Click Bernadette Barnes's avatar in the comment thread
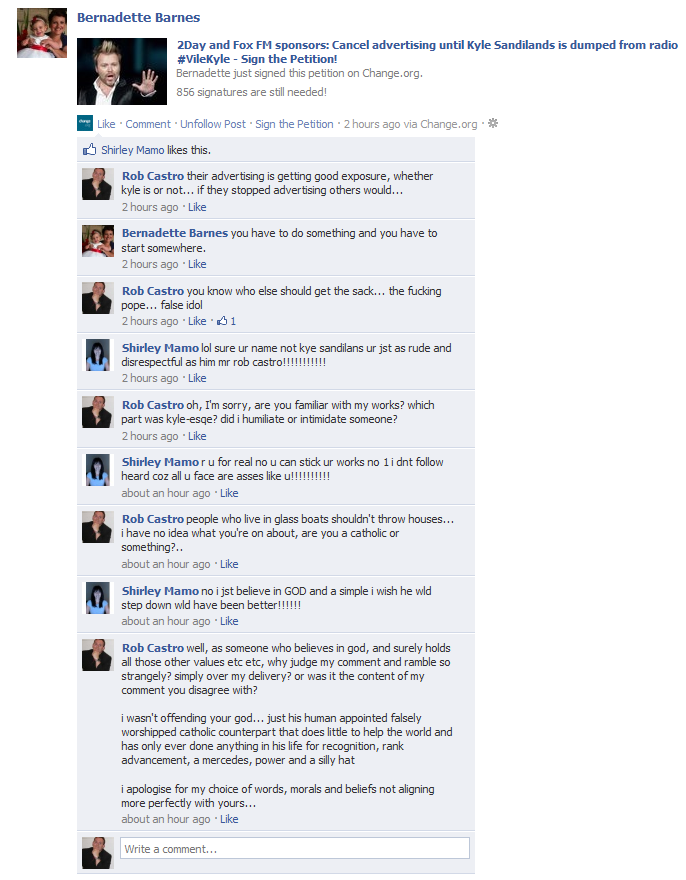Screen dimensions: 686x880 97,241
